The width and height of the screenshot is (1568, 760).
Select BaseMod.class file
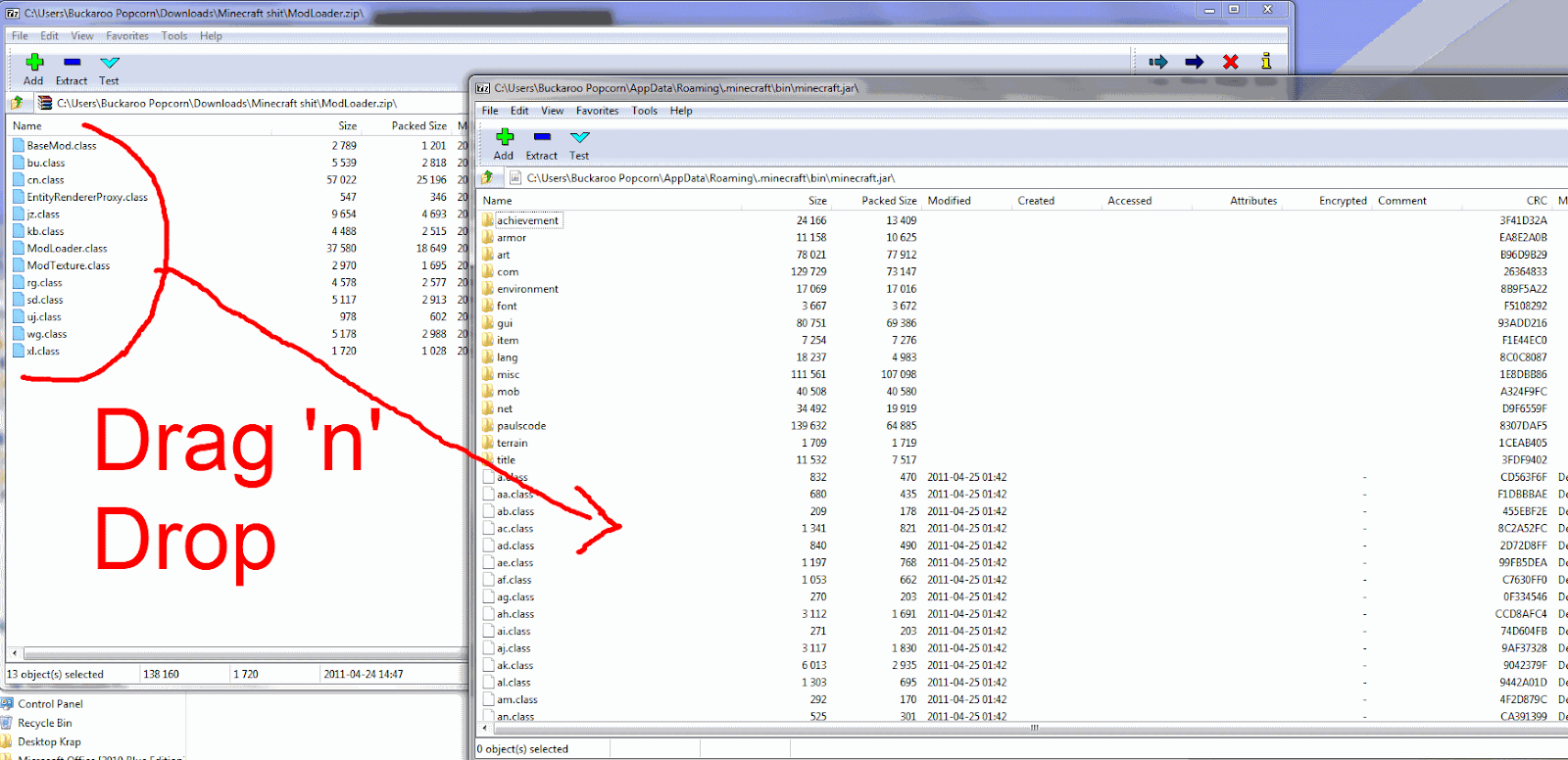[62, 146]
